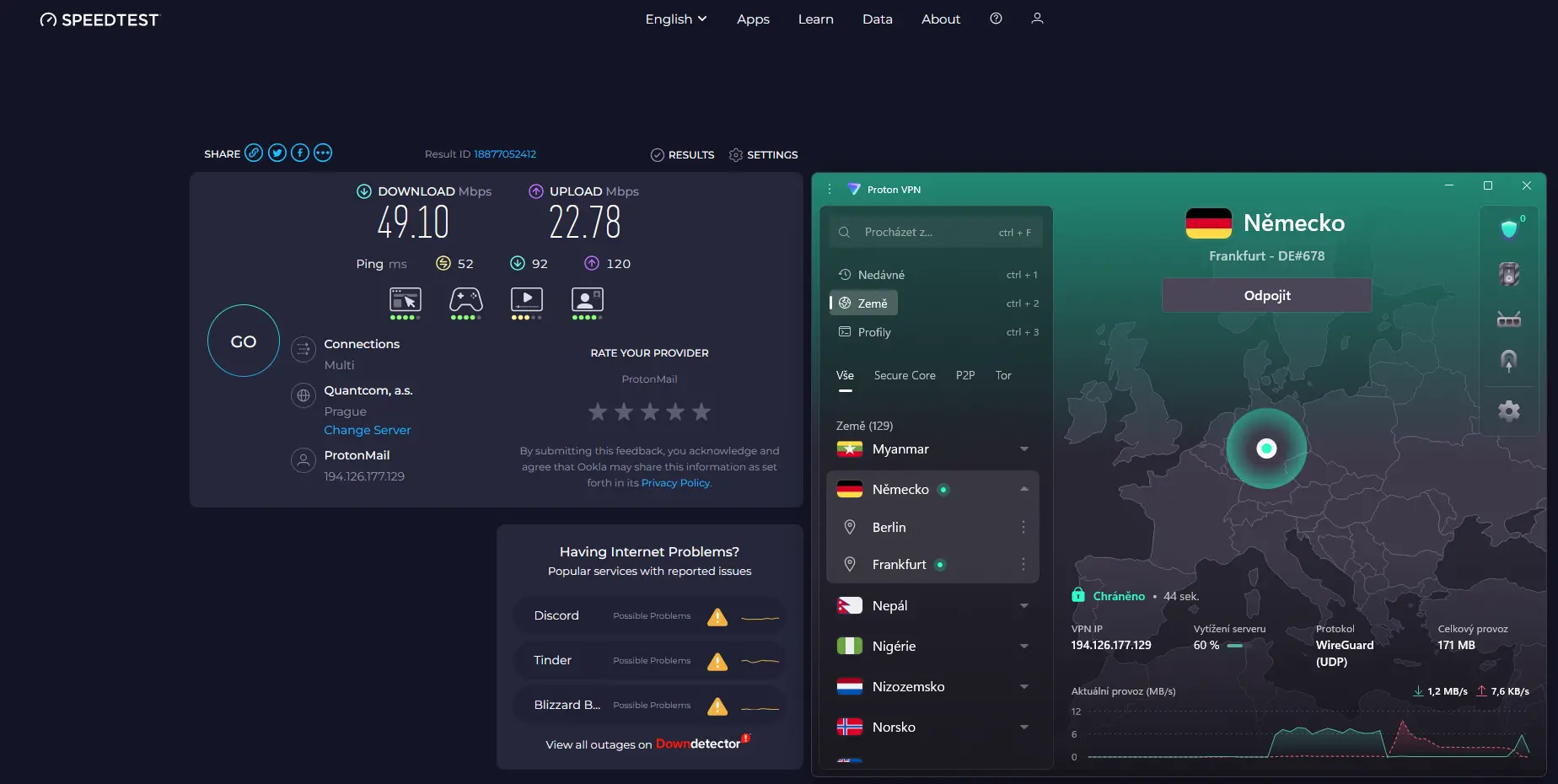Screen dimensions: 1558x784
Task: Share result on Twitter
Action: [277, 153]
